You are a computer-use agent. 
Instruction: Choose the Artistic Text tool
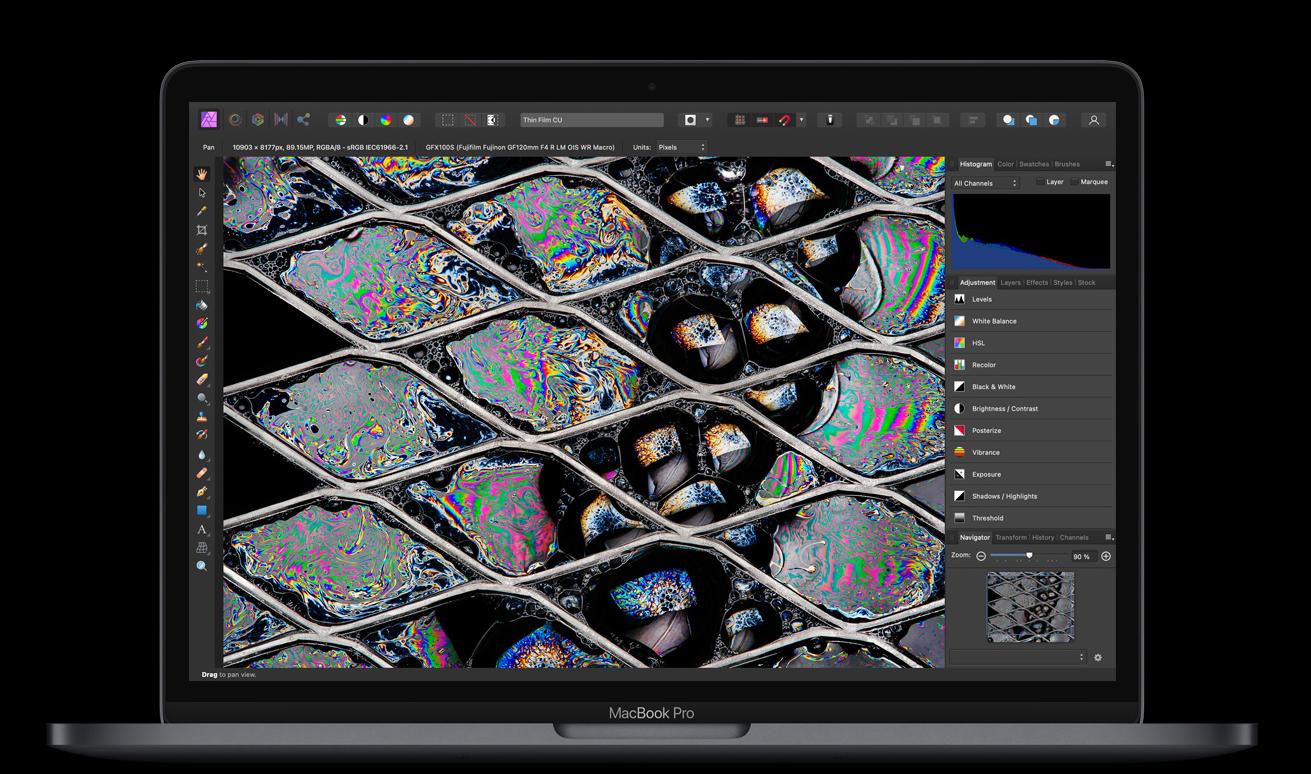point(202,529)
